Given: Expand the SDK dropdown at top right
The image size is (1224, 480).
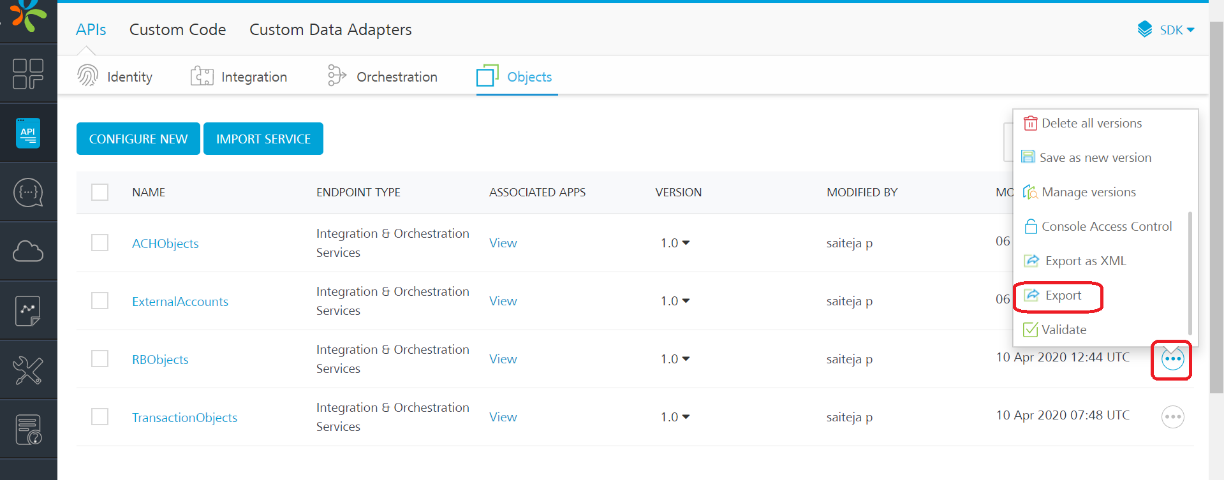Looking at the screenshot, I should [1166, 30].
